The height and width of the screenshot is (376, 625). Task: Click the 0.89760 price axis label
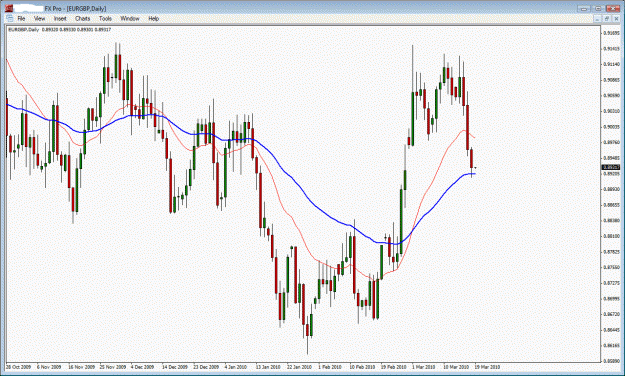611,142
